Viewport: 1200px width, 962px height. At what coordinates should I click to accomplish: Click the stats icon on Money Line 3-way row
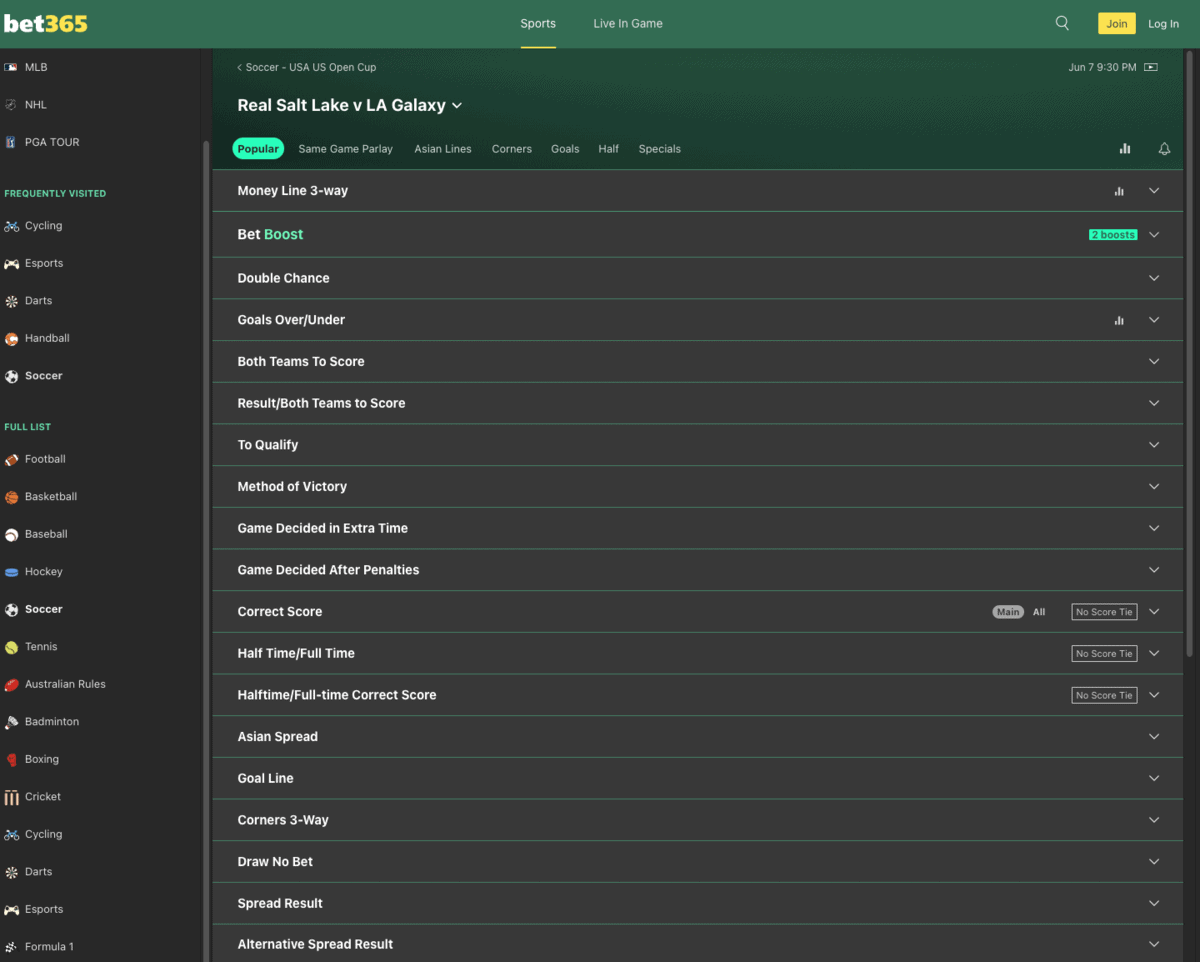pos(1119,191)
